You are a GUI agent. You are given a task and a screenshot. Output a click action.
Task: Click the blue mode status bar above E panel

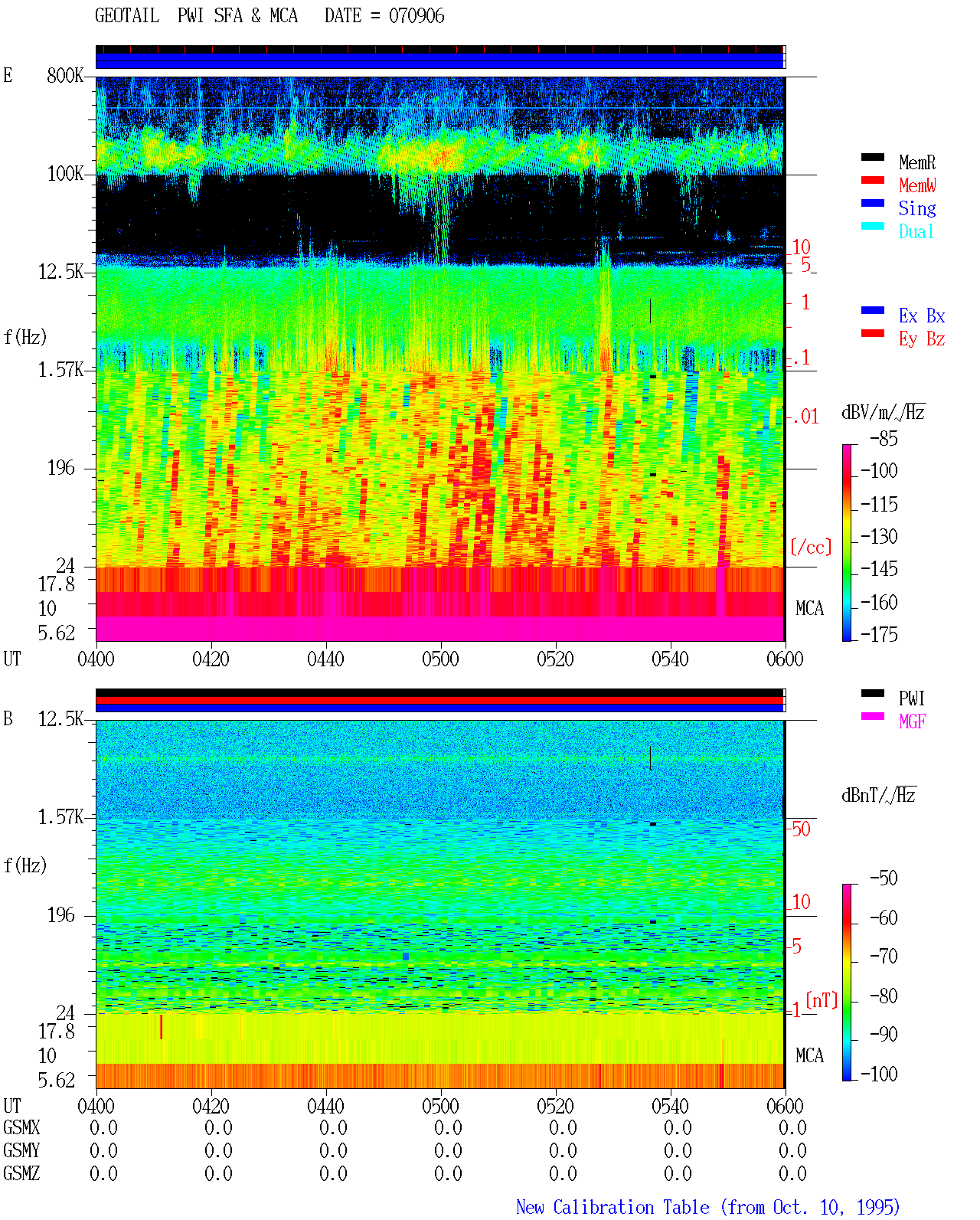(x=440, y=61)
